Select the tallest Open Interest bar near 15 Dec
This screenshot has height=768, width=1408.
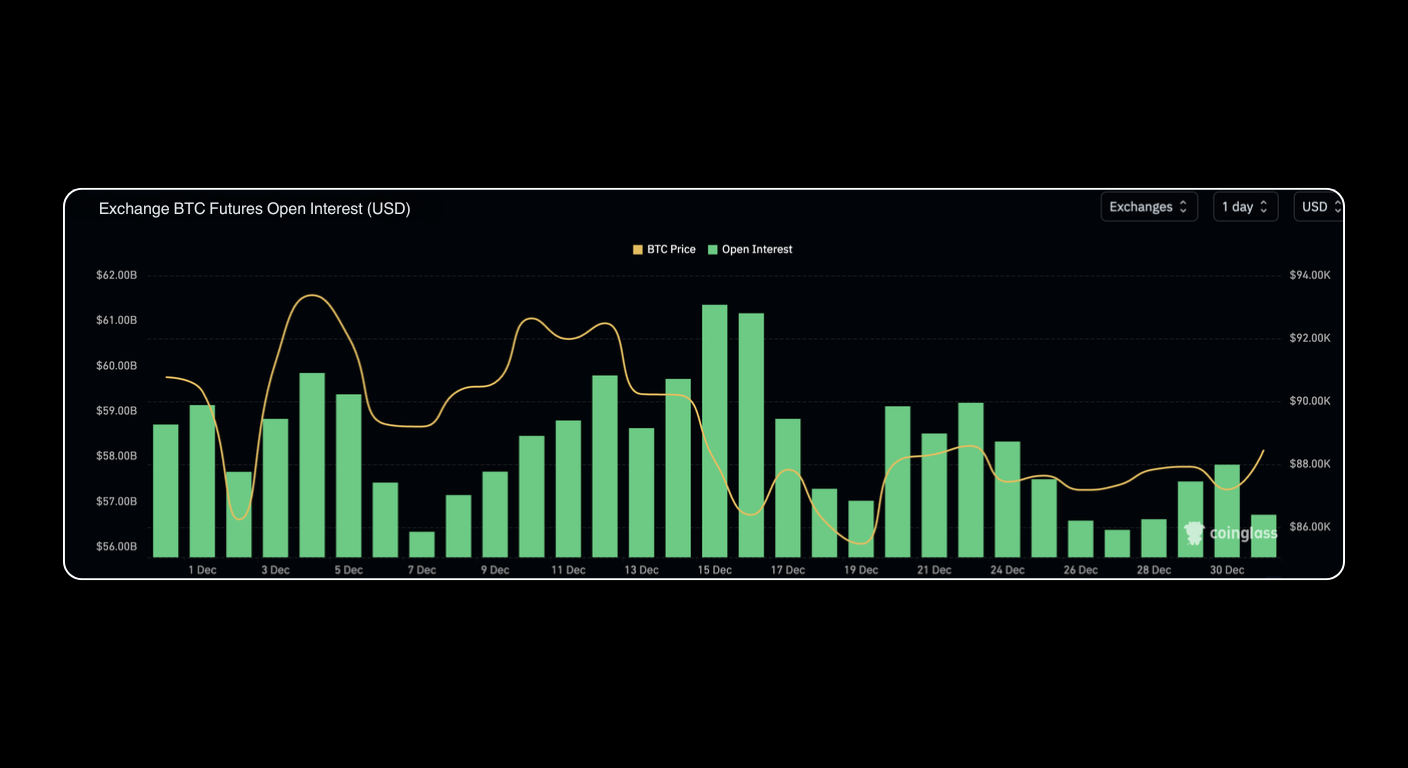pos(714,430)
